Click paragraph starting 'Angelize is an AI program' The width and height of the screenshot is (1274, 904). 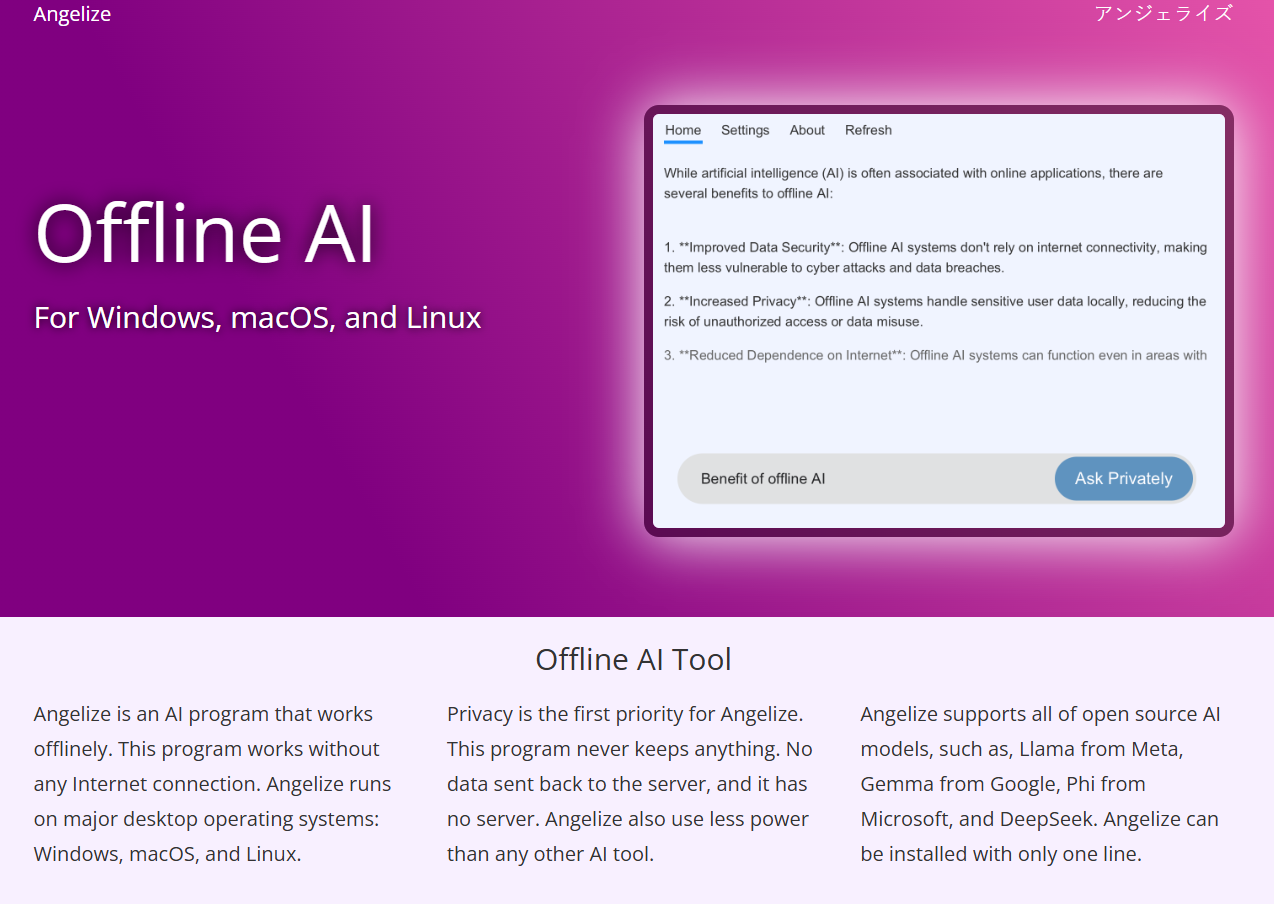coord(213,784)
